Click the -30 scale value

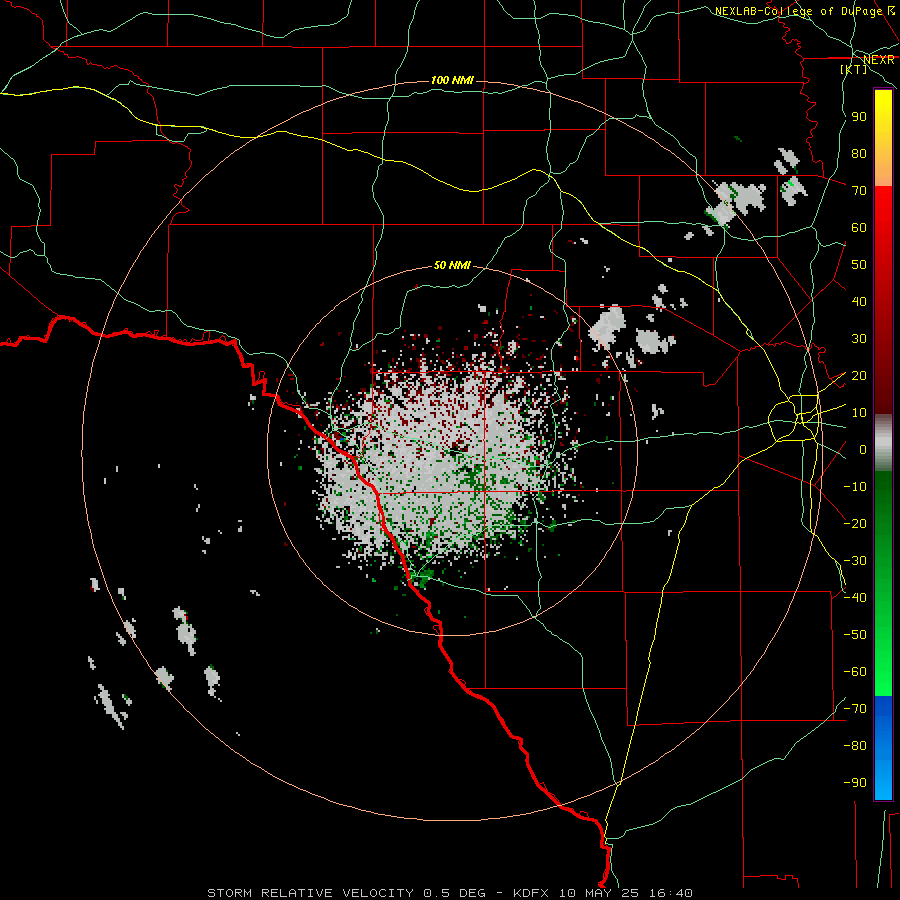click(855, 561)
